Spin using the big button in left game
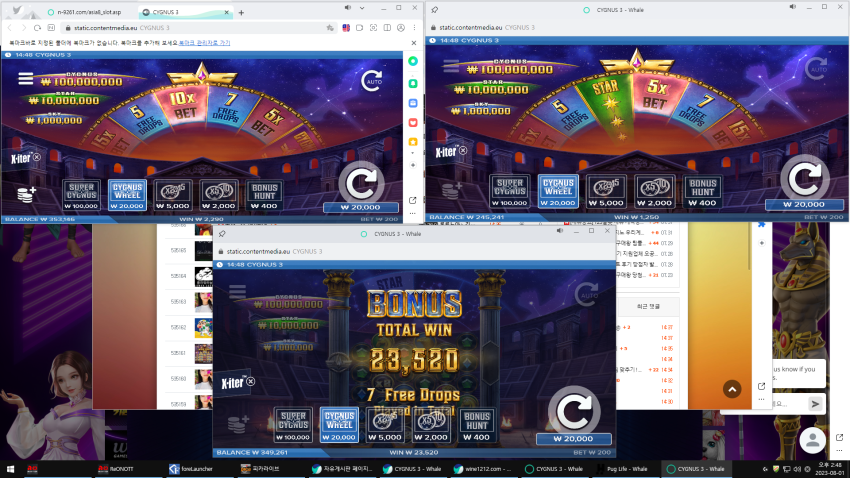 click(x=361, y=183)
